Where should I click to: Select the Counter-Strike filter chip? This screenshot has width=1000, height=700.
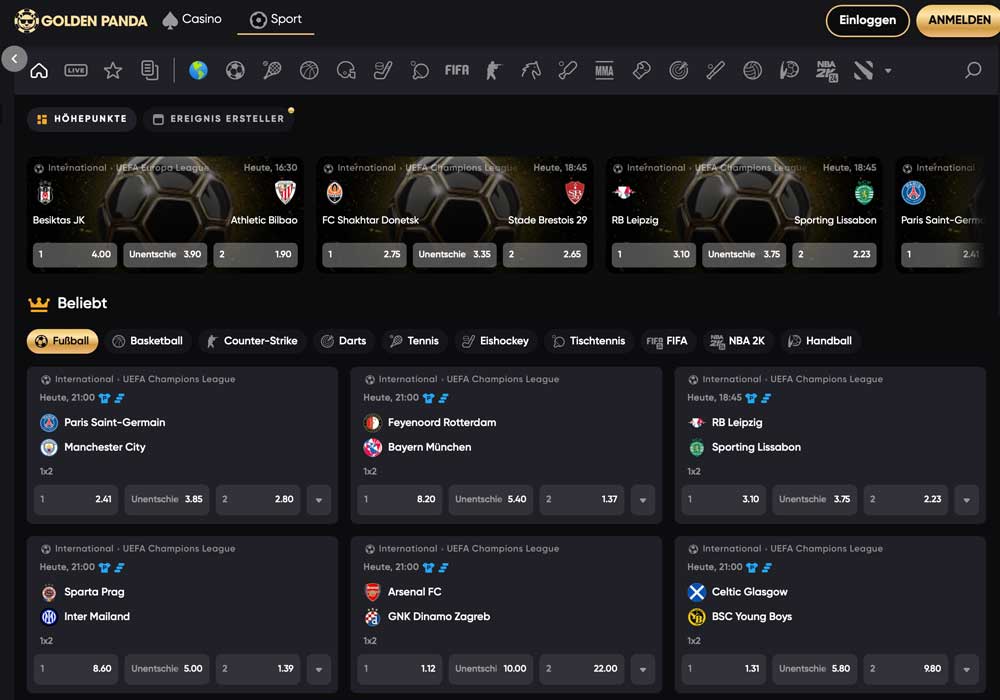(x=253, y=341)
